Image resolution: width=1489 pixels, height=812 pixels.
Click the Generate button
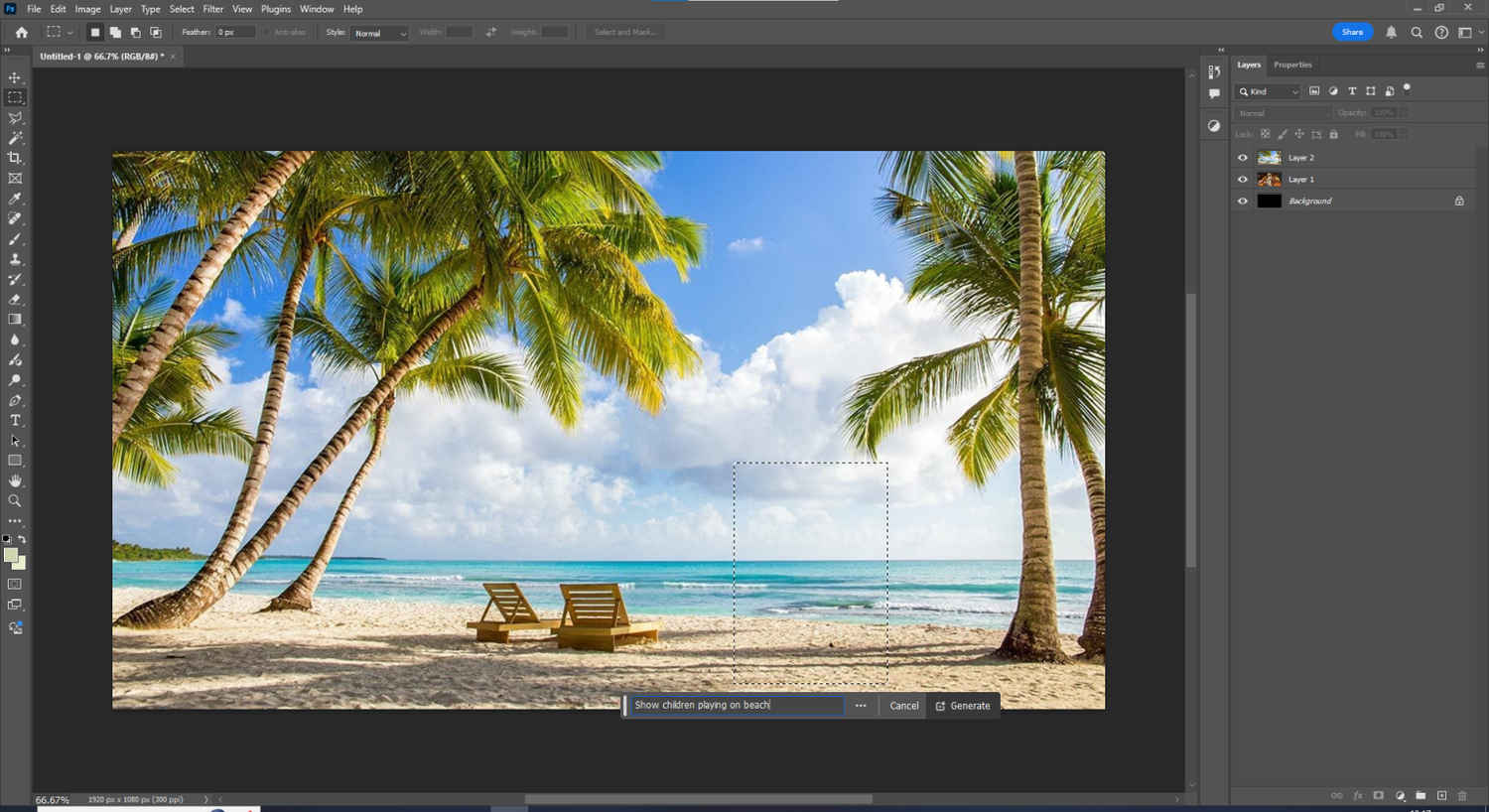tap(964, 706)
